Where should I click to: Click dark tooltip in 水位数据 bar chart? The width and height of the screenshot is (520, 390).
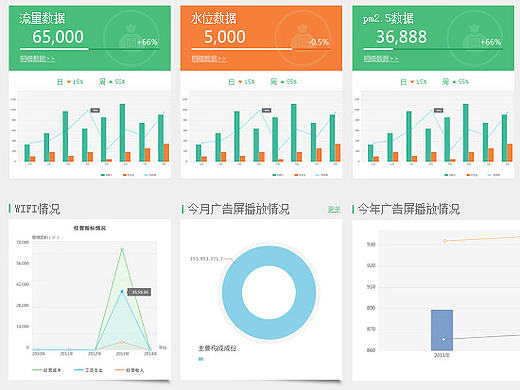267,110
